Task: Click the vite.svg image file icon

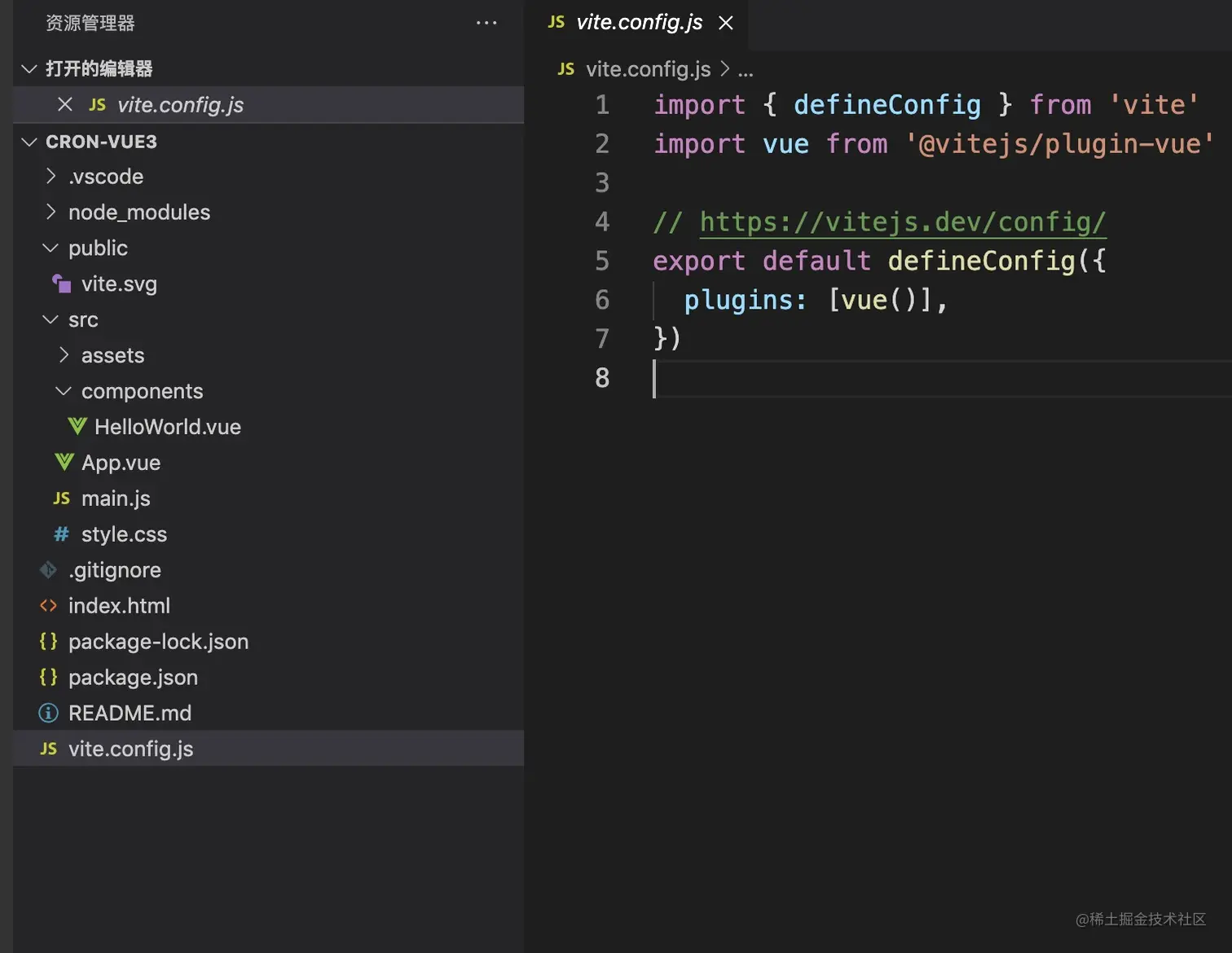Action: pyautogui.click(x=61, y=283)
